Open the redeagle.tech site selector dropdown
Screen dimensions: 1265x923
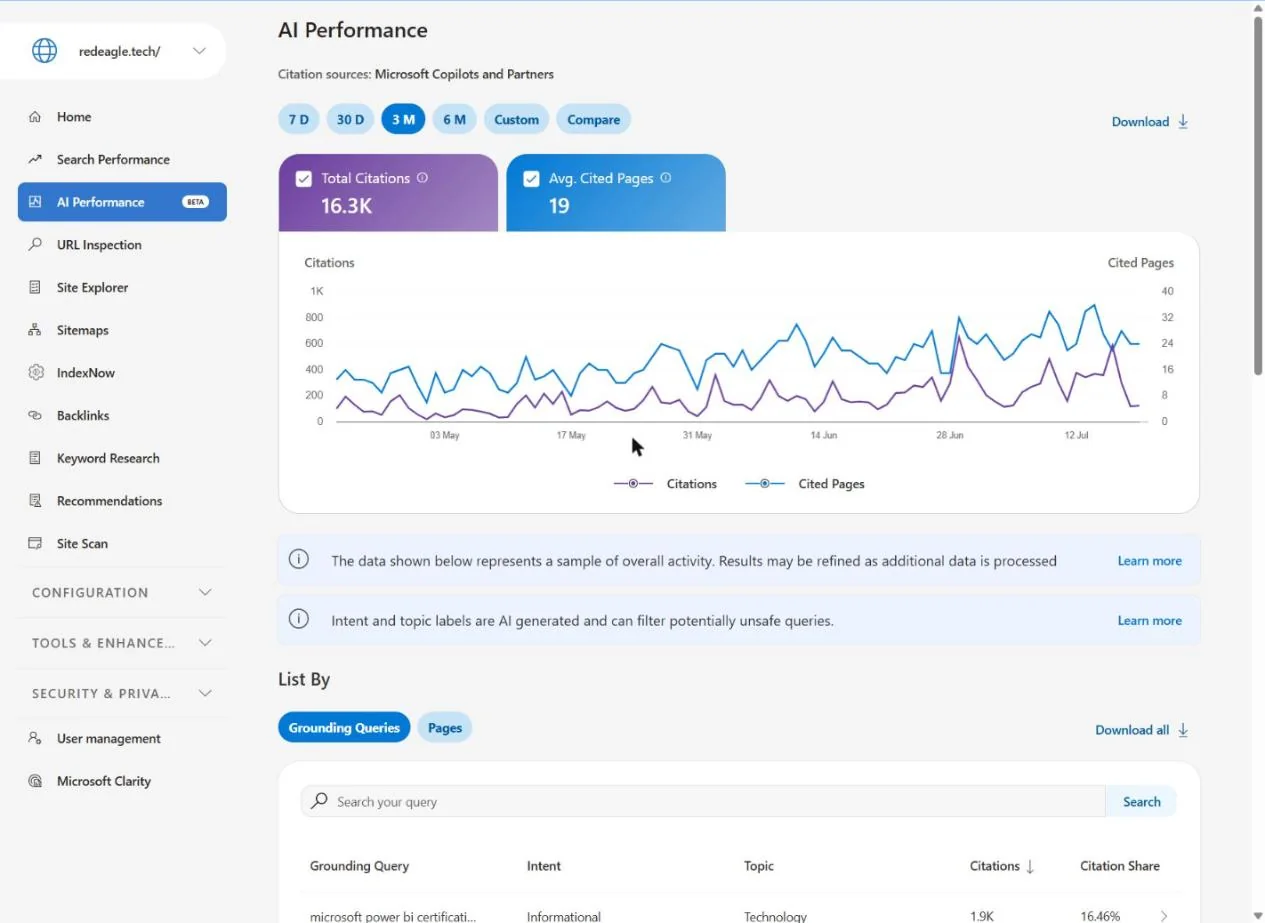click(199, 51)
